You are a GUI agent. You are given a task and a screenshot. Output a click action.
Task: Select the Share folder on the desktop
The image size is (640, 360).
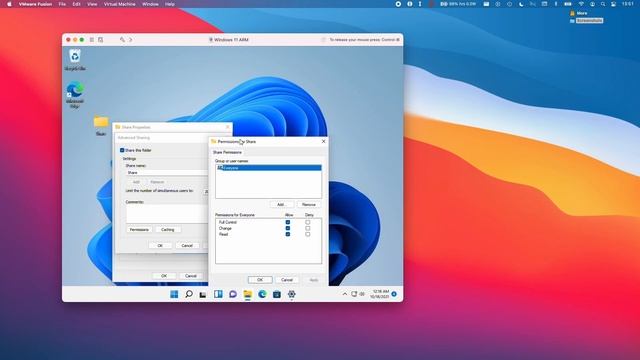(100, 126)
